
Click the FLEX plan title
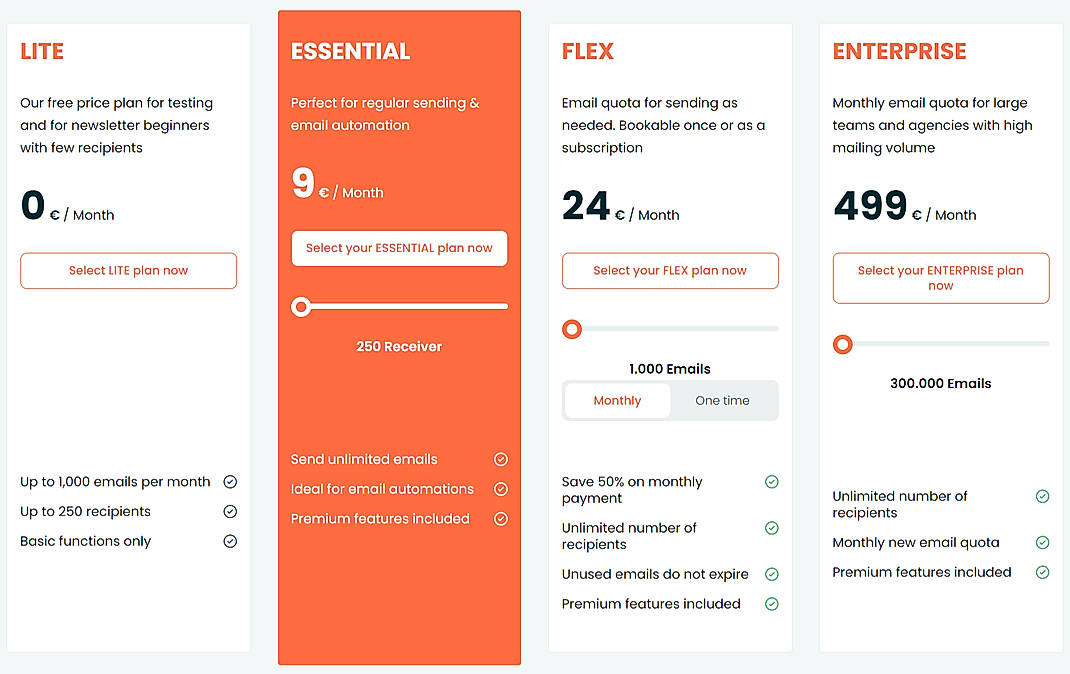588,51
